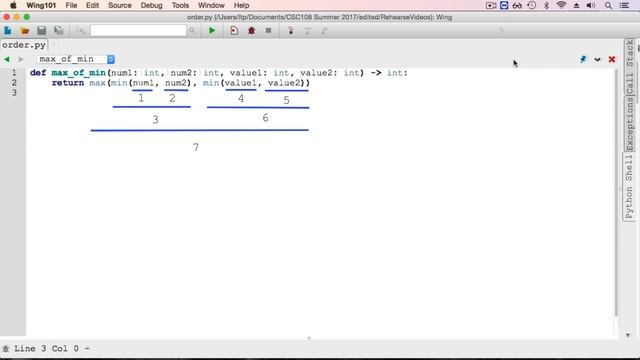Start debugging with the red bug icon

point(251,31)
